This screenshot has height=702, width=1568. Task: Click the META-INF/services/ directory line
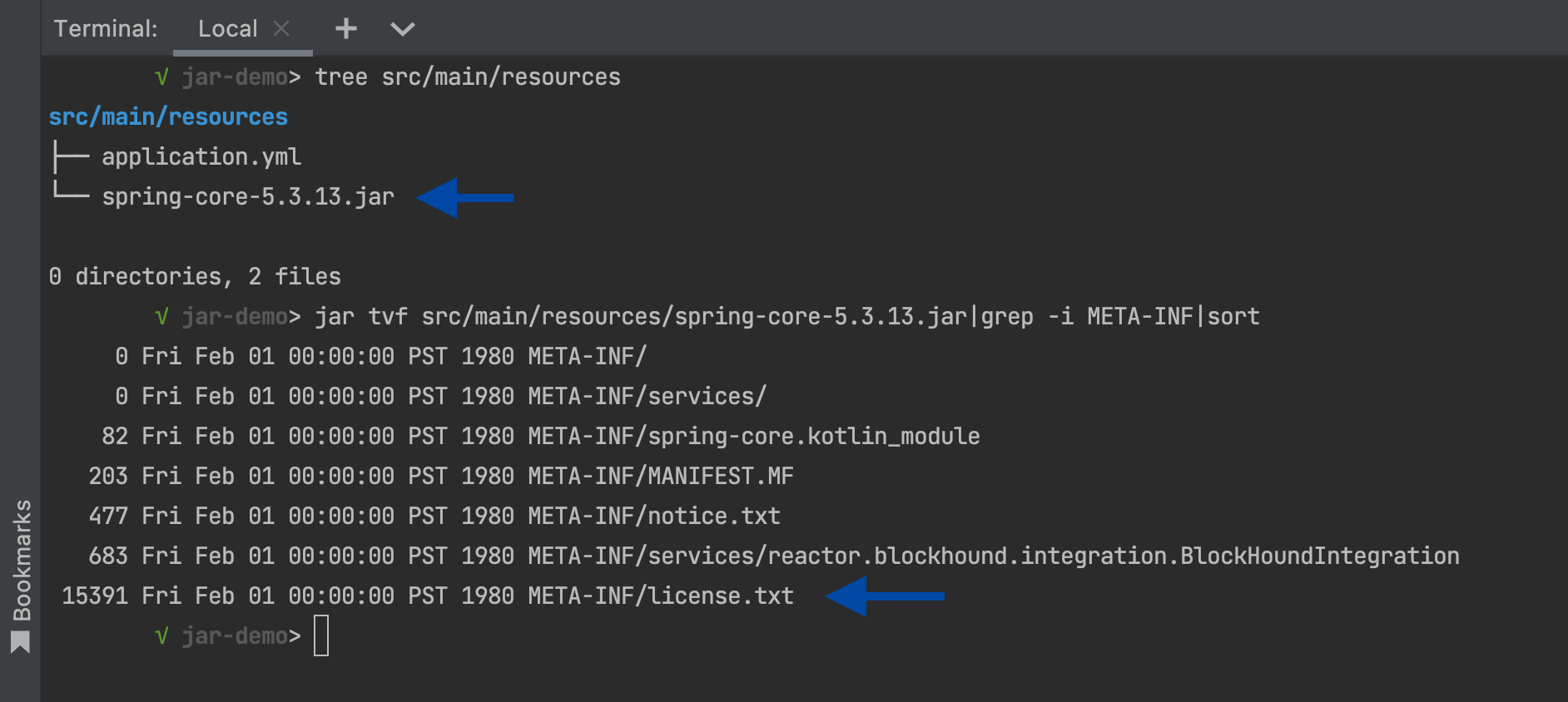coord(647,396)
